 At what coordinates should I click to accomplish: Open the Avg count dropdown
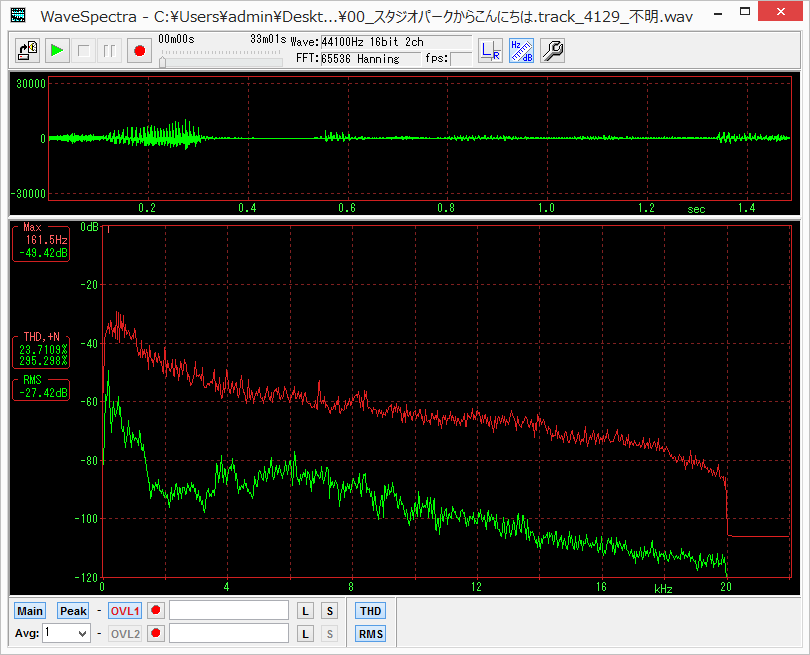click(81, 634)
